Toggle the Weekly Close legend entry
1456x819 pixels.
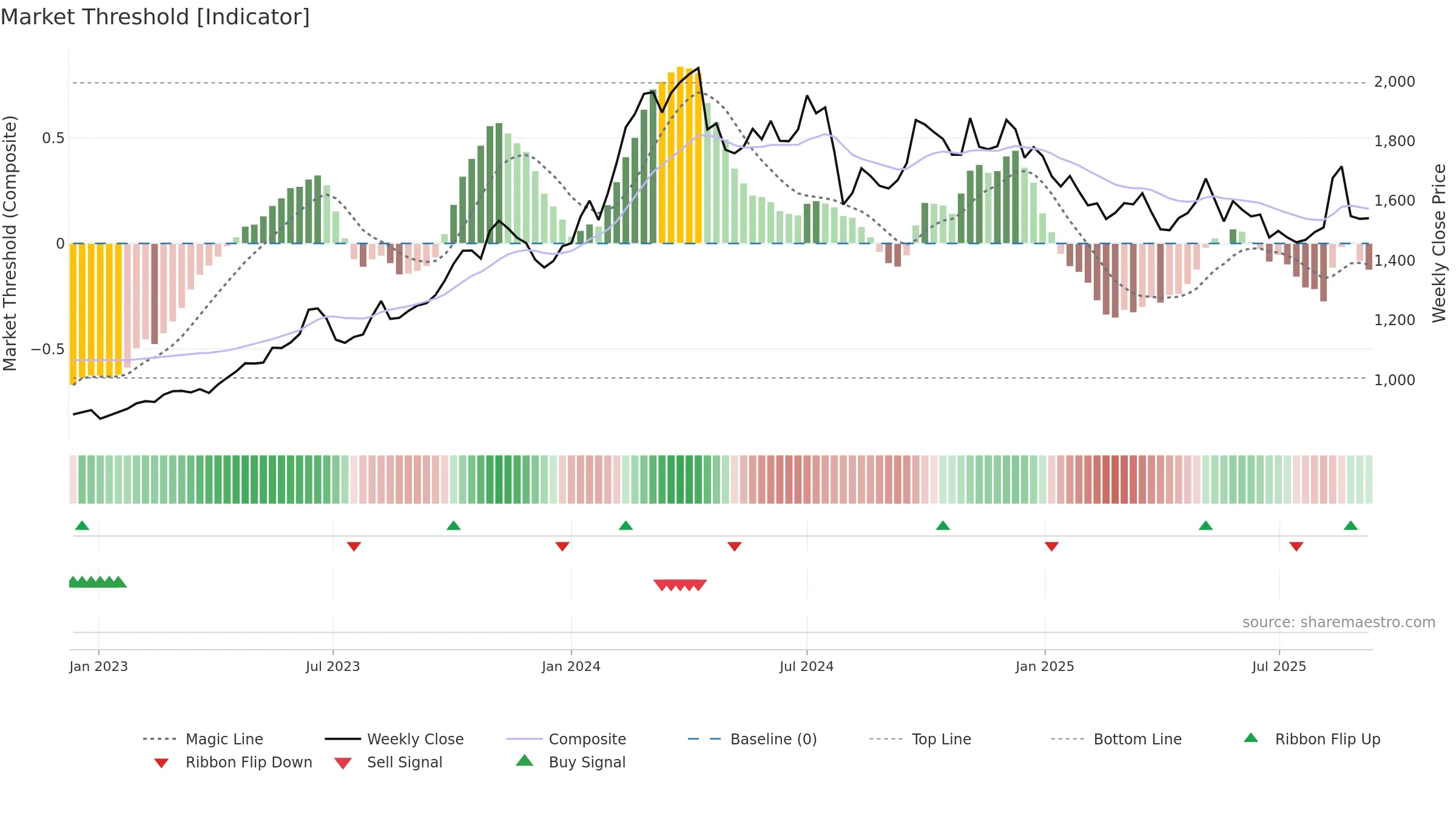(x=394, y=739)
